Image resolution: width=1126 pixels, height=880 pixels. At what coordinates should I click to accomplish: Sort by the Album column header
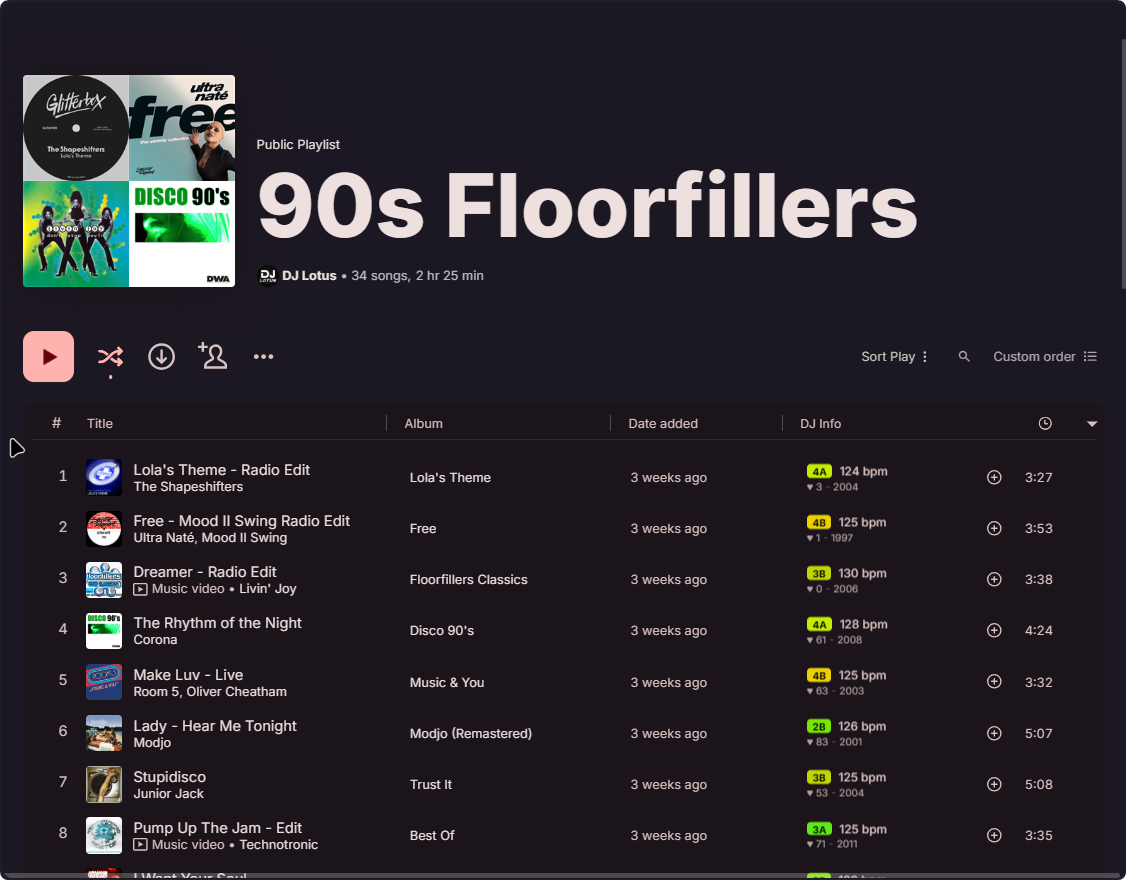click(x=424, y=424)
